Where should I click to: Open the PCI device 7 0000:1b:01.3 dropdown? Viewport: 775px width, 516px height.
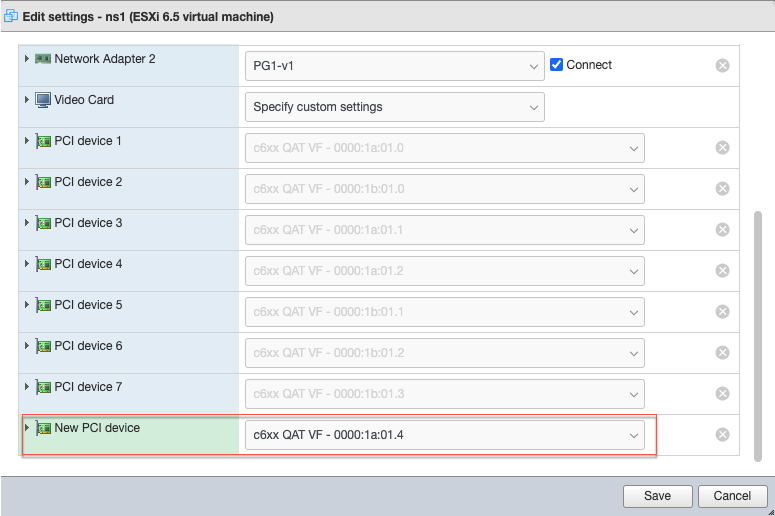(444, 394)
